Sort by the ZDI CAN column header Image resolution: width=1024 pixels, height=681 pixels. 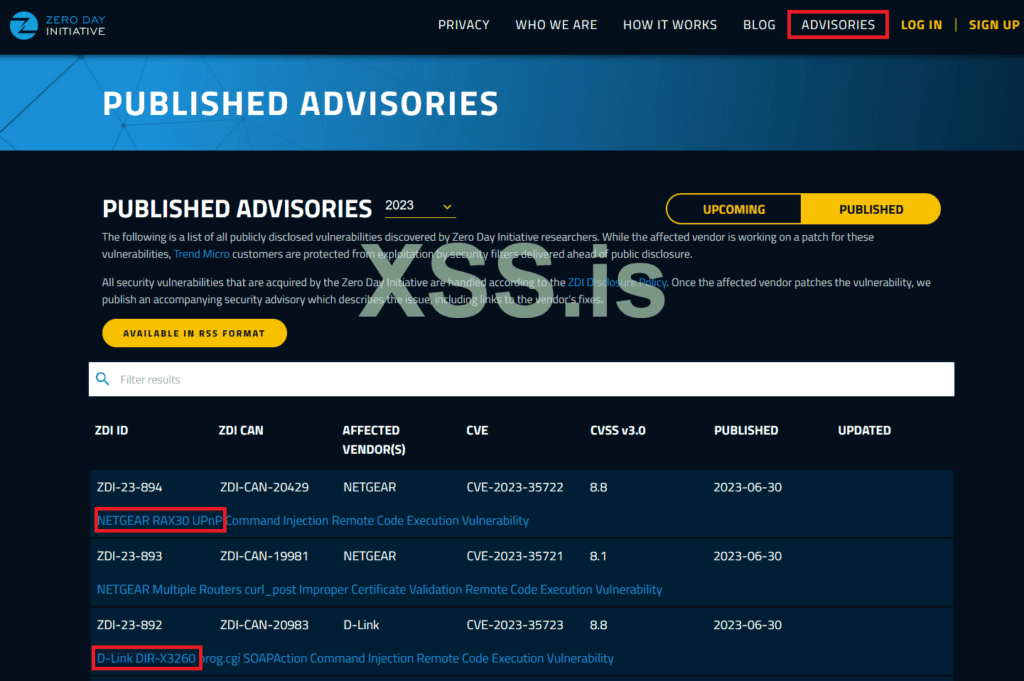click(x=241, y=430)
